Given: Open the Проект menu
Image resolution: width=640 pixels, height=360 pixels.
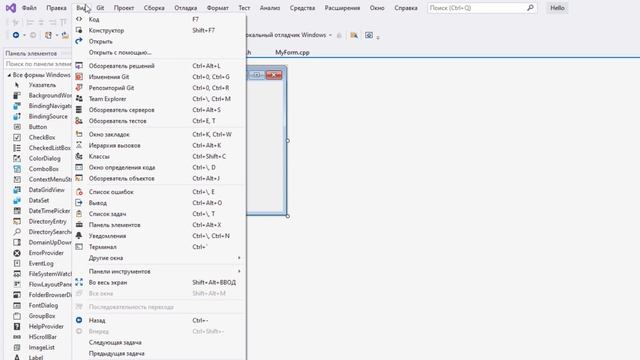Looking at the screenshot, I should point(124,8).
